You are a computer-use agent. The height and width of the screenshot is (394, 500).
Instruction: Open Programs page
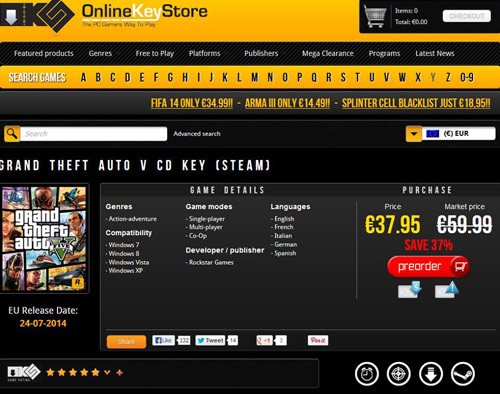point(384,53)
